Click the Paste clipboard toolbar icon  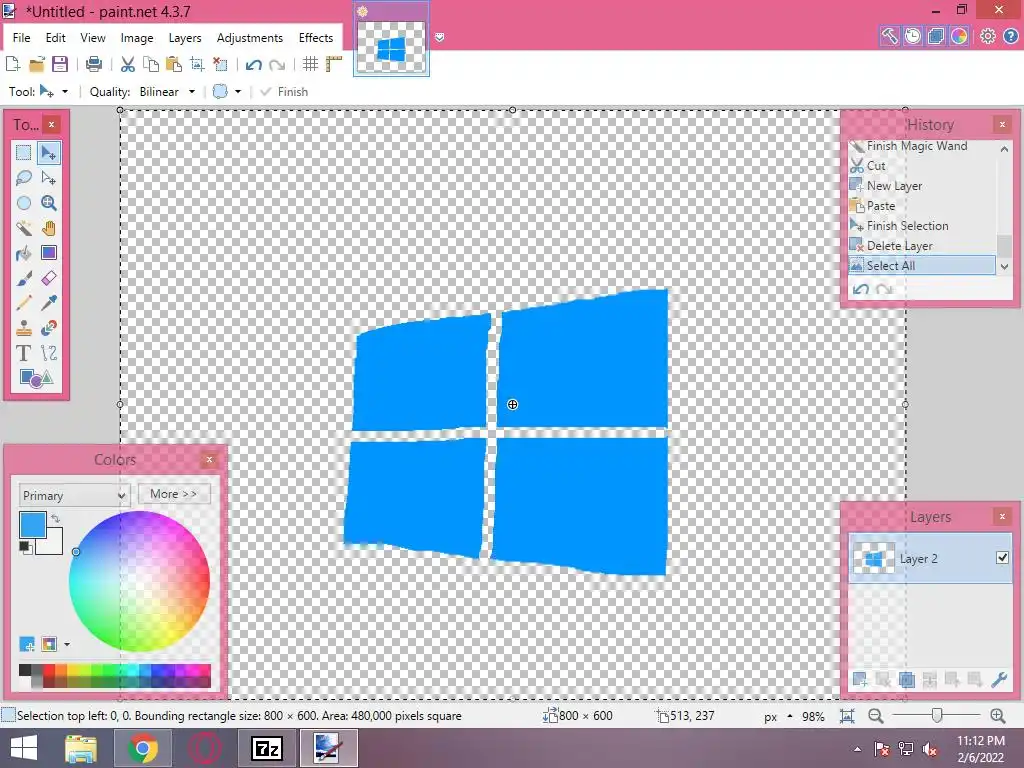(x=174, y=64)
